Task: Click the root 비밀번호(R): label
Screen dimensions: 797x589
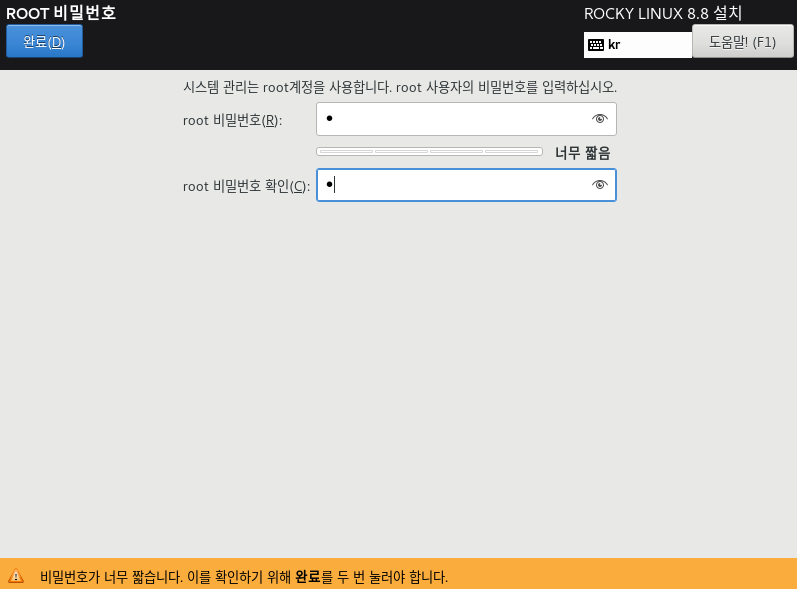Action: [232, 120]
